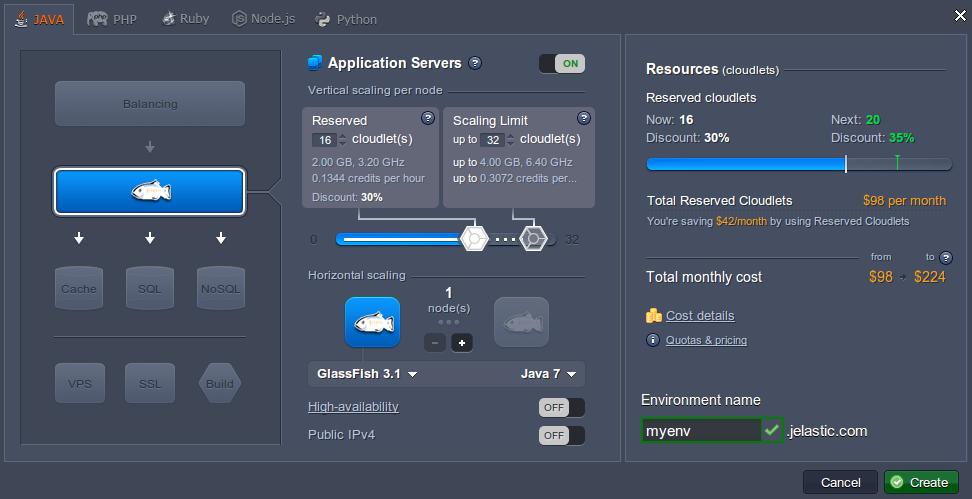Screen dimensions: 972x499
Task: Enable the SSL block
Action: coord(150,383)
